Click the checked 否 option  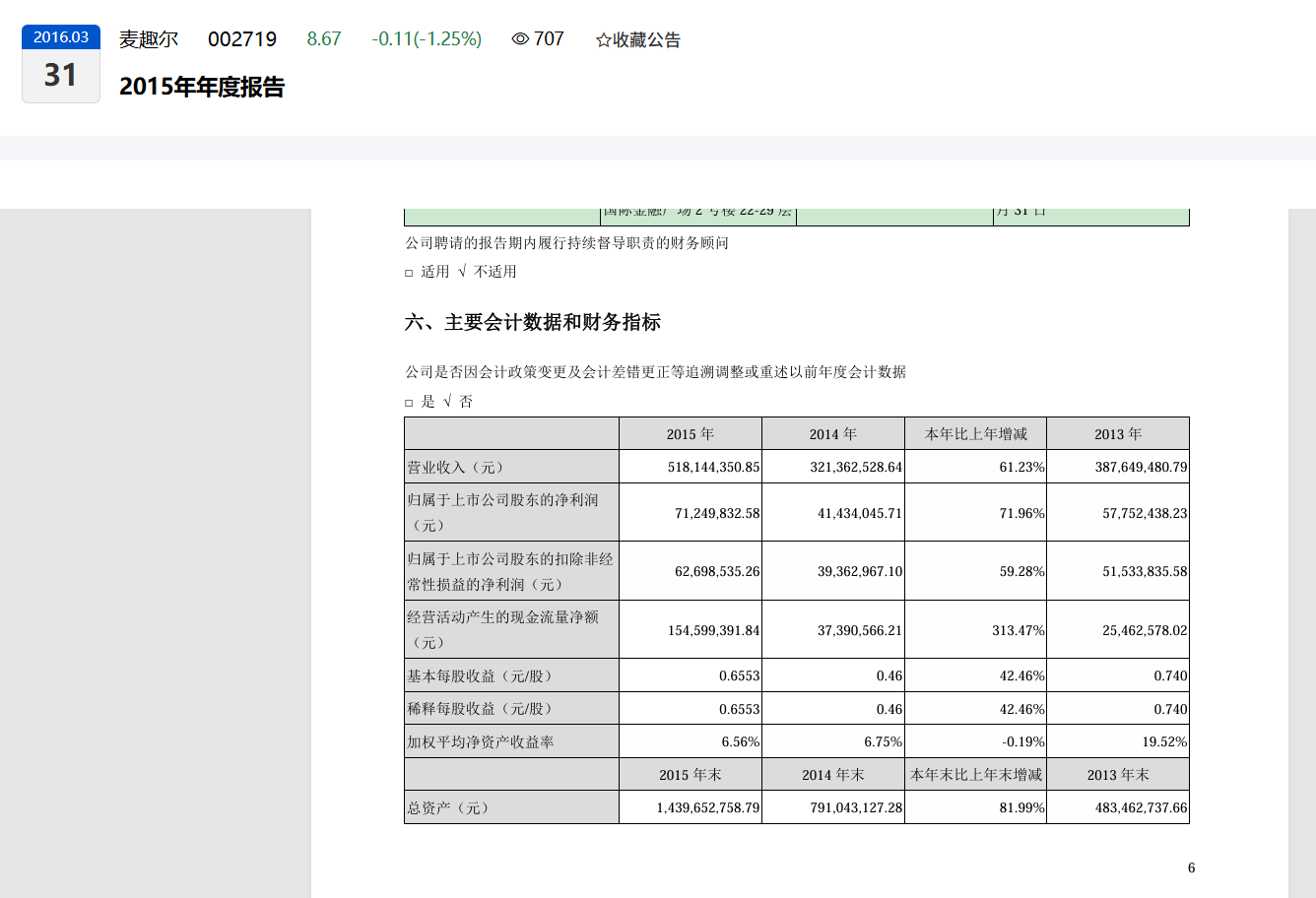[458, 402]
